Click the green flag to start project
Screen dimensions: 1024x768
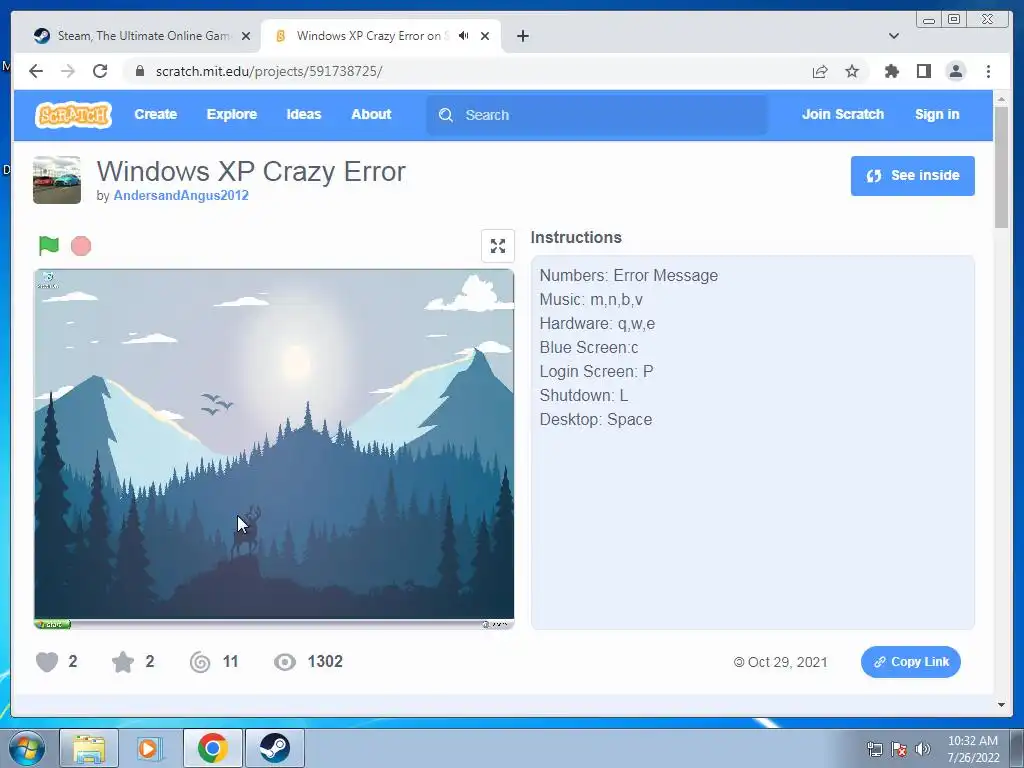[x=49, y=246]
